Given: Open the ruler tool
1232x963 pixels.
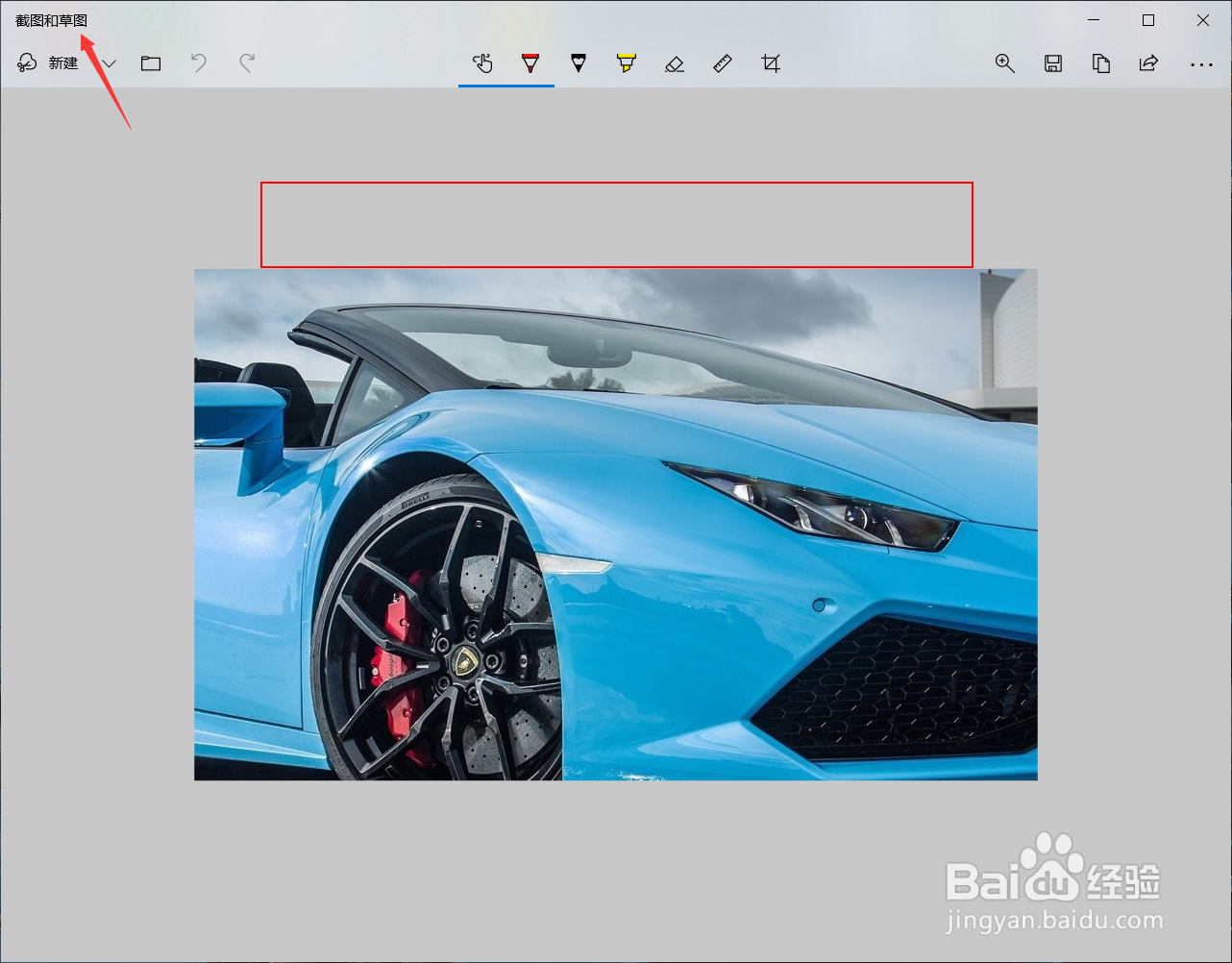Looking at the screenshot, I should [x=723, y=63].
